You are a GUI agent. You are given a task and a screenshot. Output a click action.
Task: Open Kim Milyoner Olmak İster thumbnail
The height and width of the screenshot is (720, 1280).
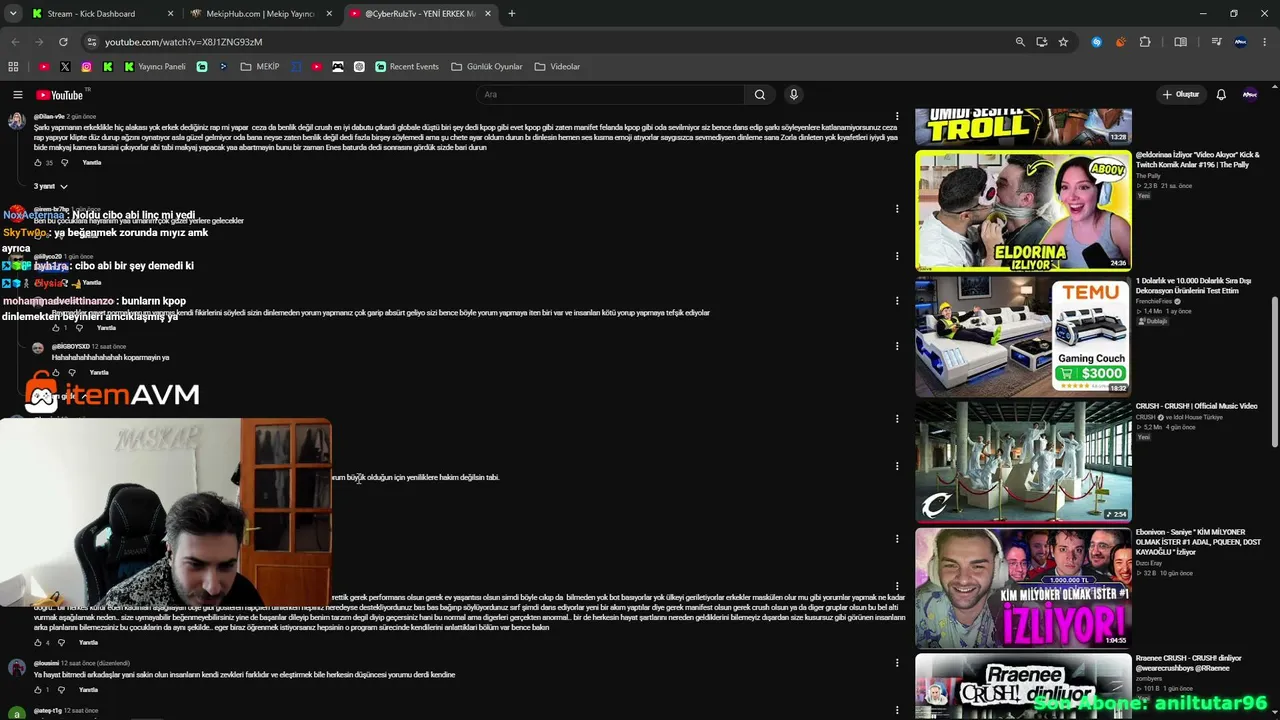tap(1023, 588)
